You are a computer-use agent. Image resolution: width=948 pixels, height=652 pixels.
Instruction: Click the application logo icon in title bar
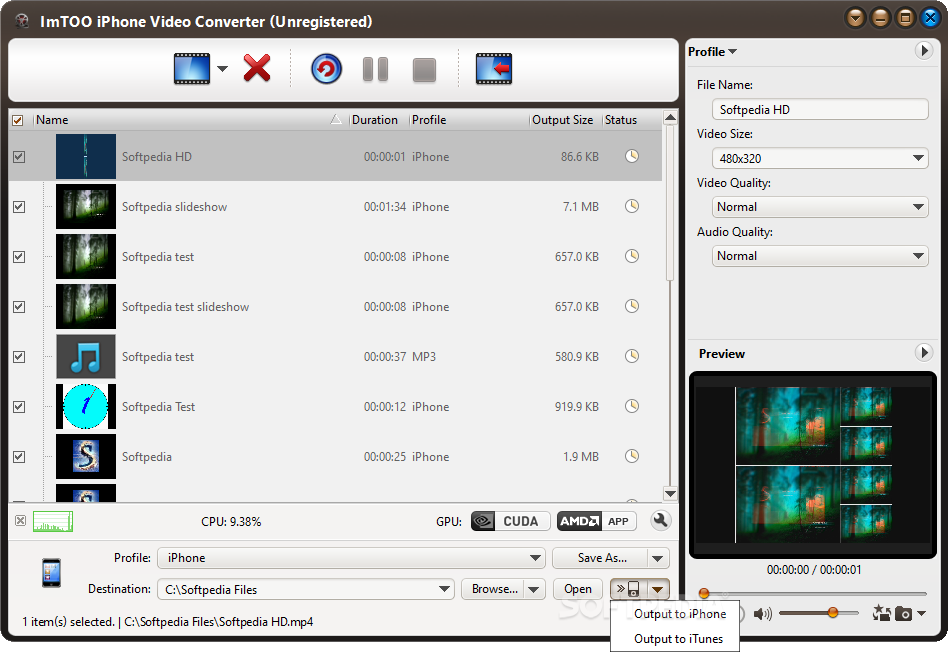tap(23, 22)
